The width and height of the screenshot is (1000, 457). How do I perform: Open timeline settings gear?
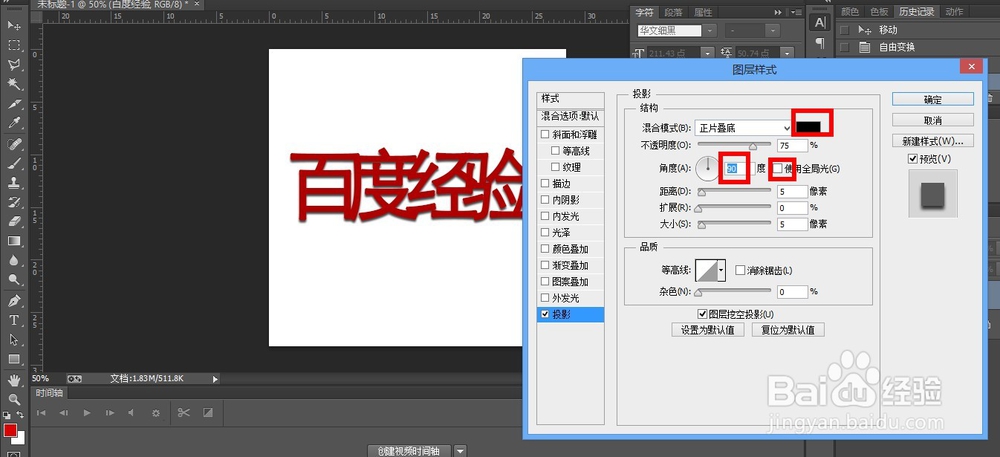tap(156, 413)
